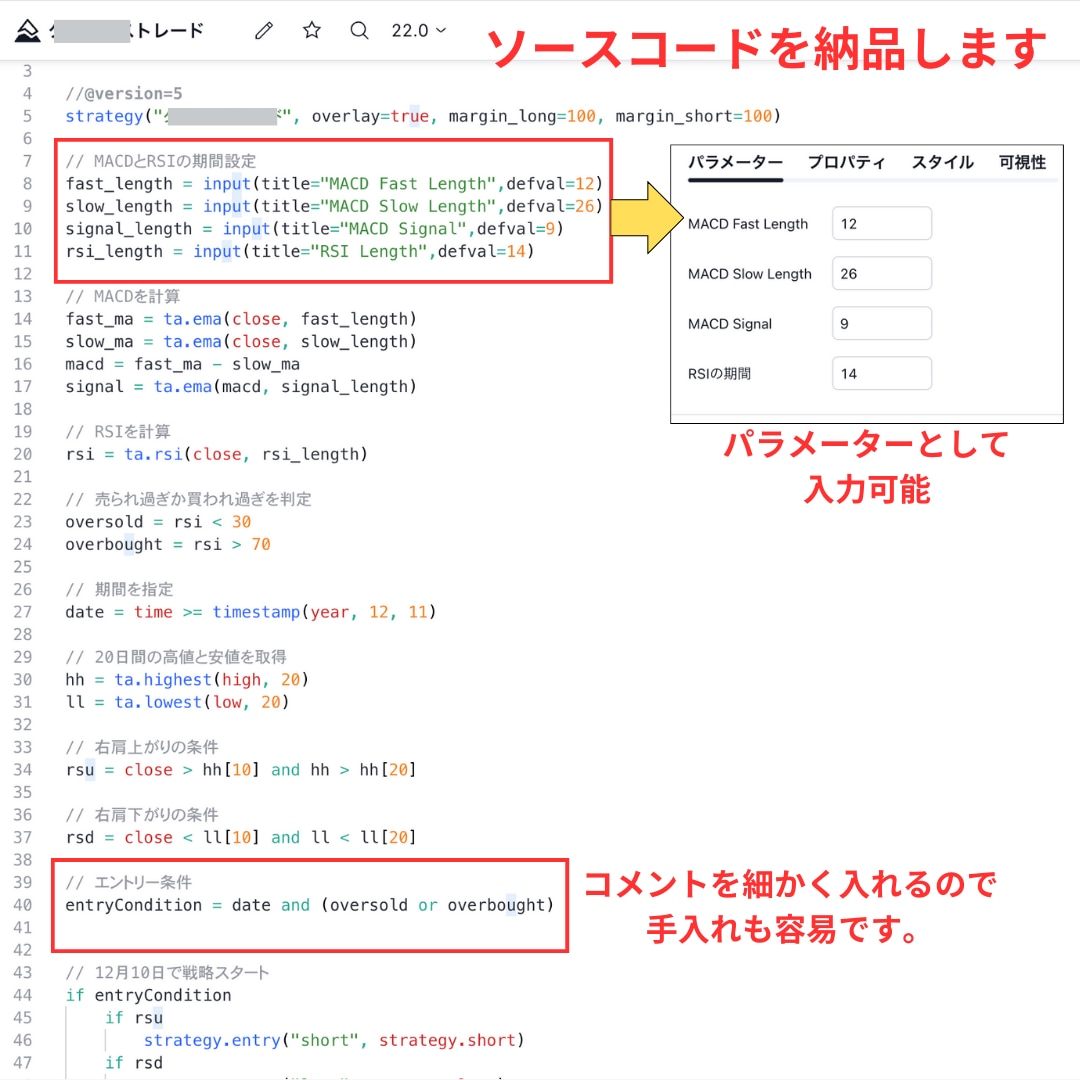Click the rsu = close > hh[10] line
1080x1080 pixels.
pyautogui.click(x=241, y=770)
